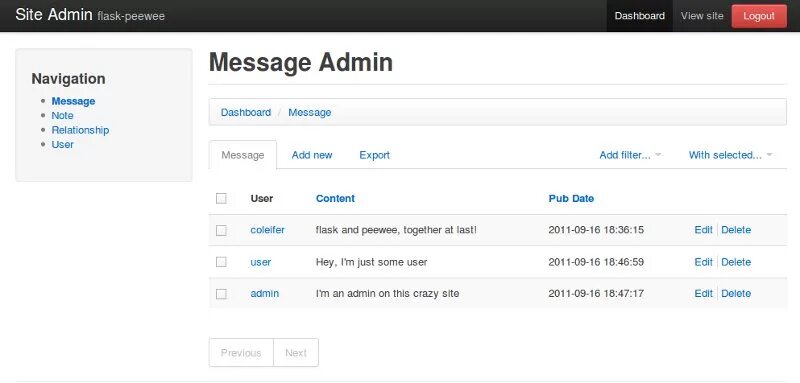
Task: Open the Add filter dropdown
Action: coord(630,155)
